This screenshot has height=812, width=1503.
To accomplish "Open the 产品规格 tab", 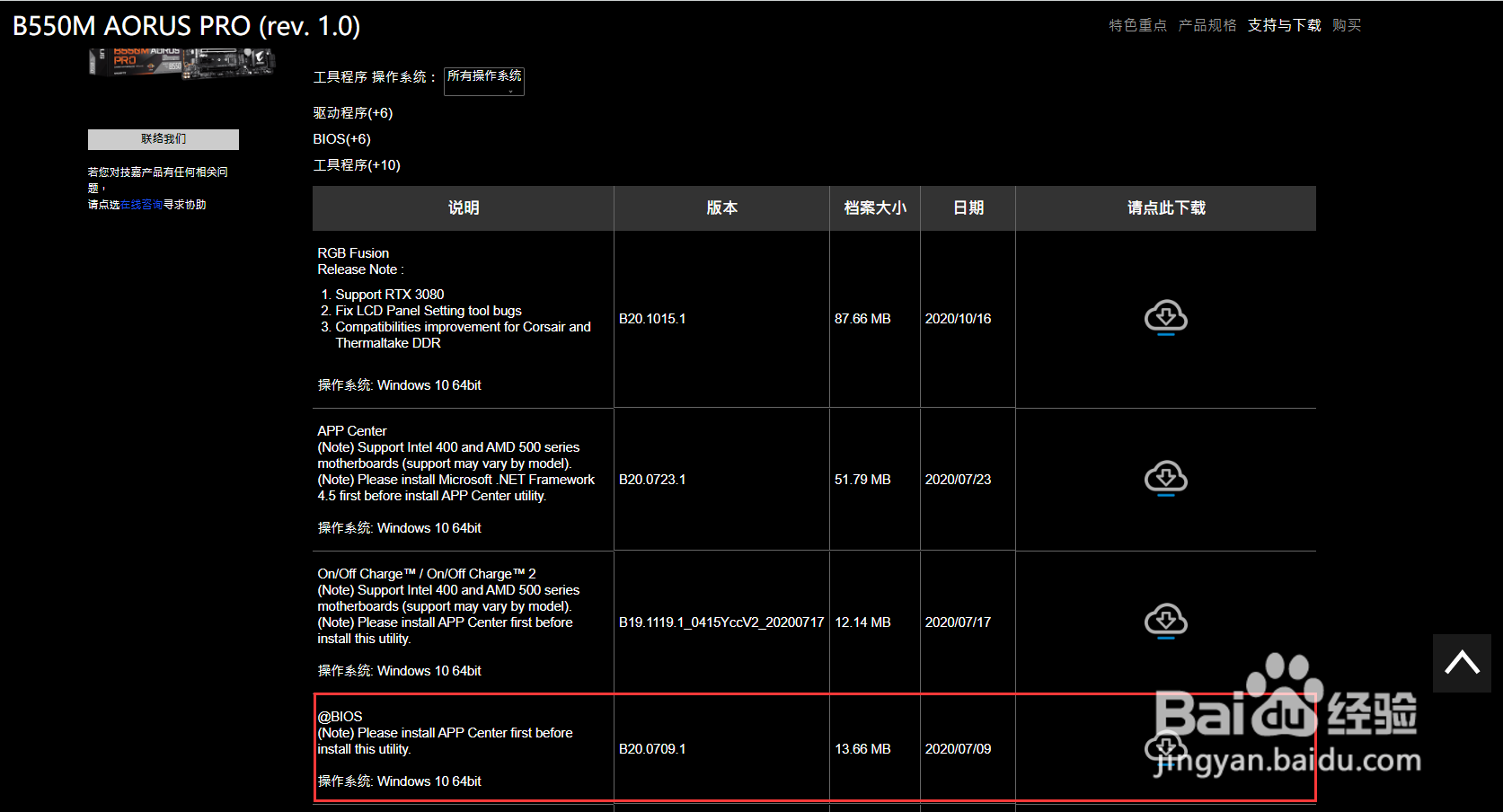I will (1207, 25).
